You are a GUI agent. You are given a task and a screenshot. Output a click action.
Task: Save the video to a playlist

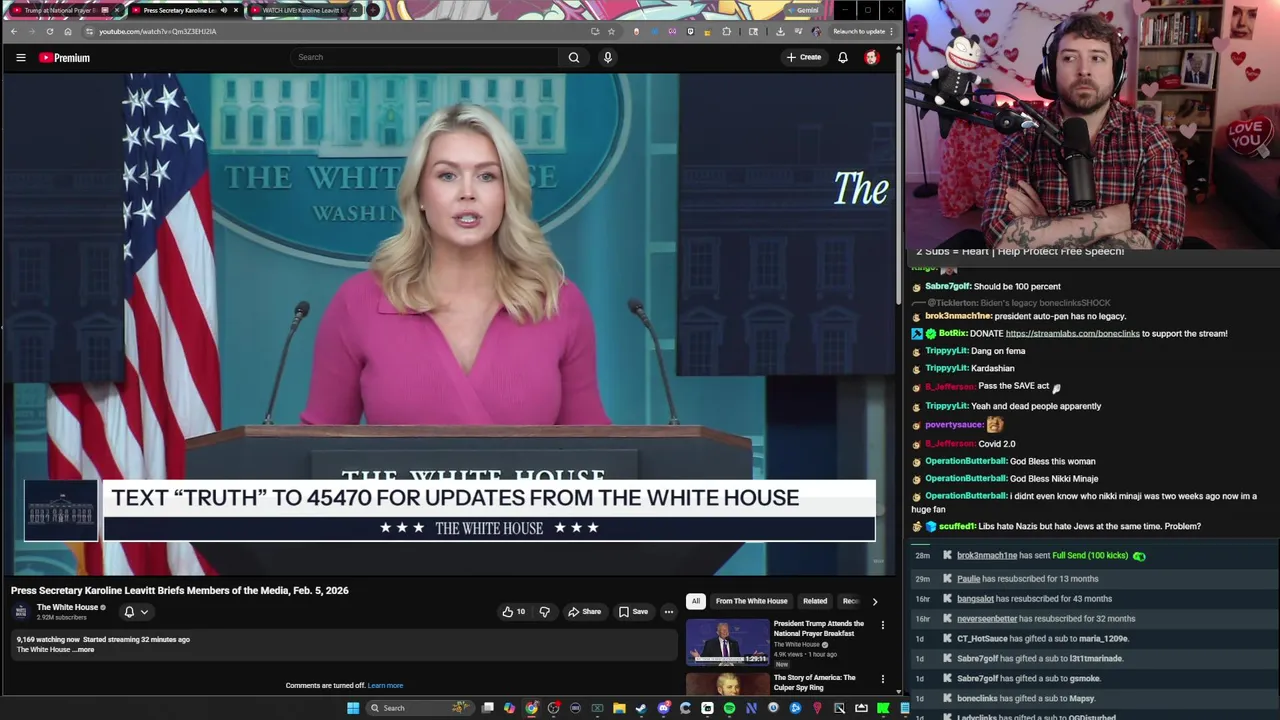[633, 612]
